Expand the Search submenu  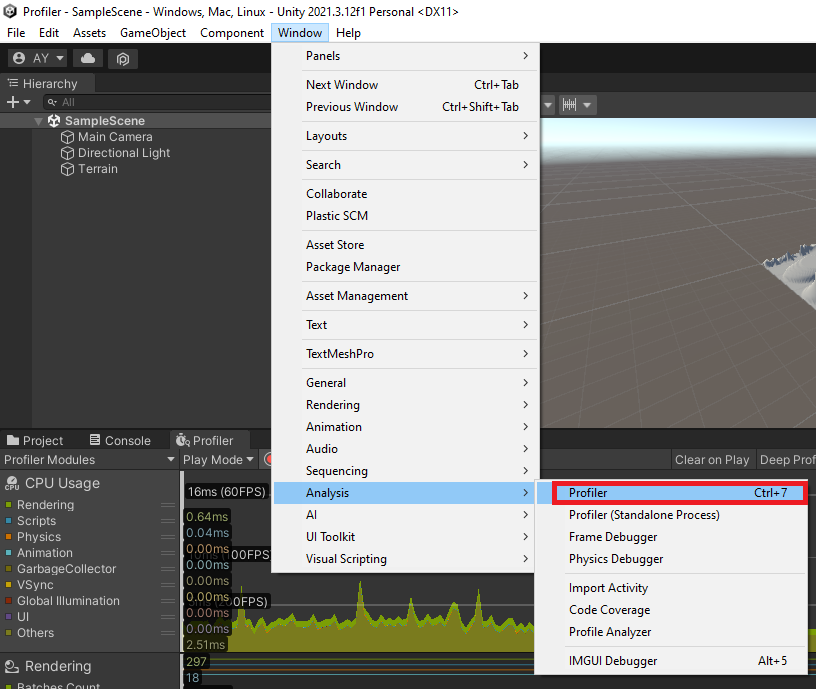click(405, 165)
